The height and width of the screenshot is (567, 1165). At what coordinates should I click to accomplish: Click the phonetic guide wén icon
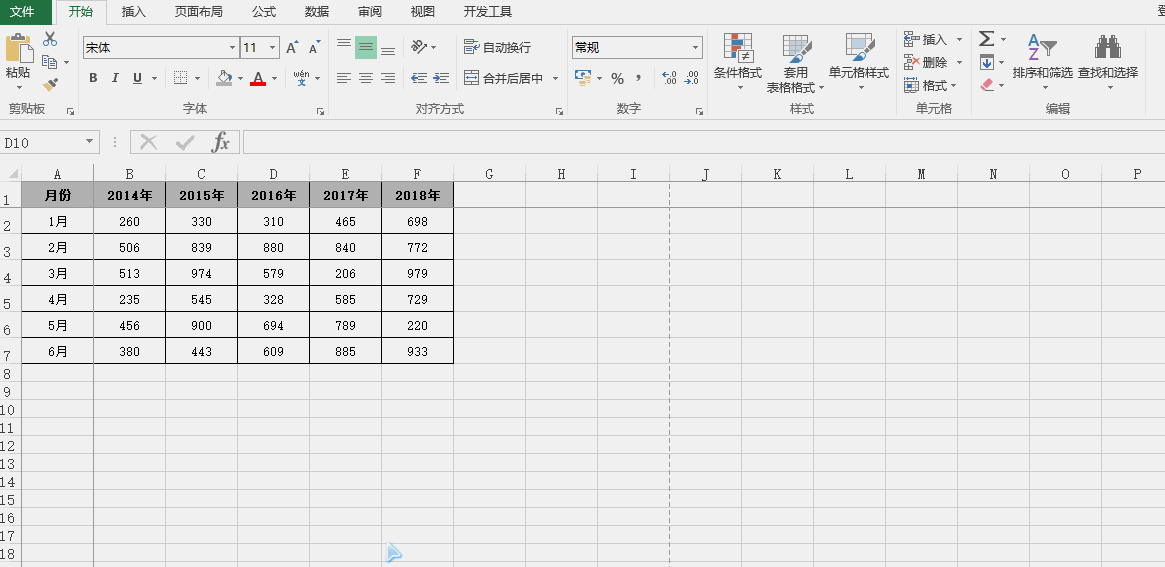[x=301, y=78]
